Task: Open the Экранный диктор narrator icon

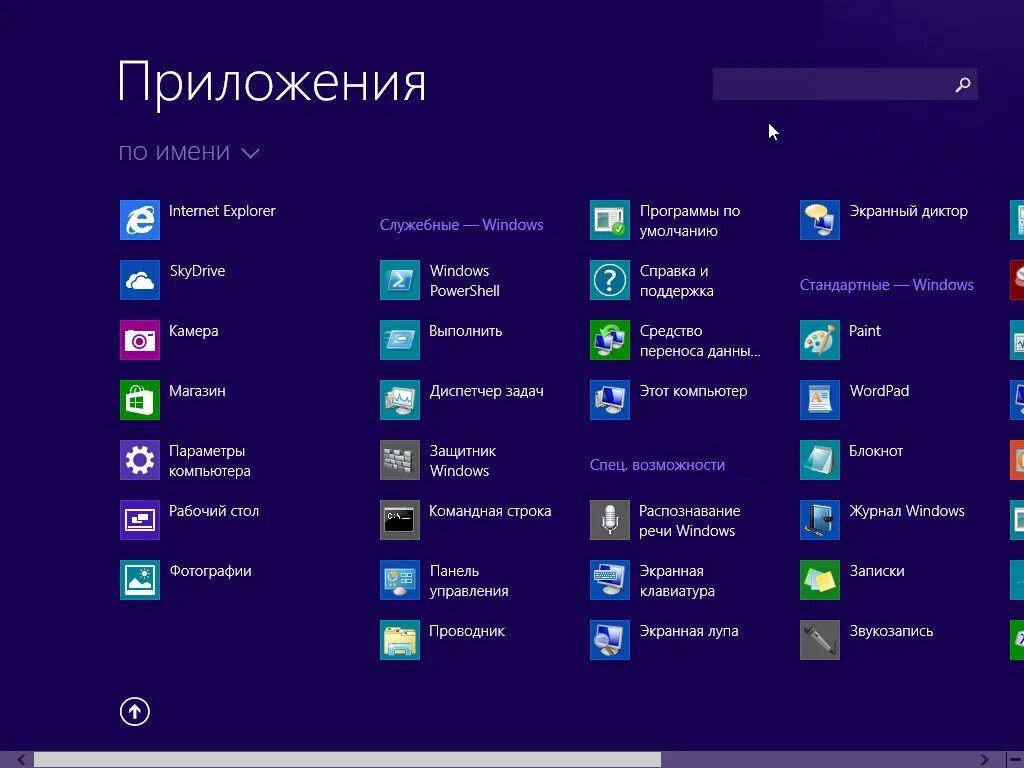Action: click(820, 220)
